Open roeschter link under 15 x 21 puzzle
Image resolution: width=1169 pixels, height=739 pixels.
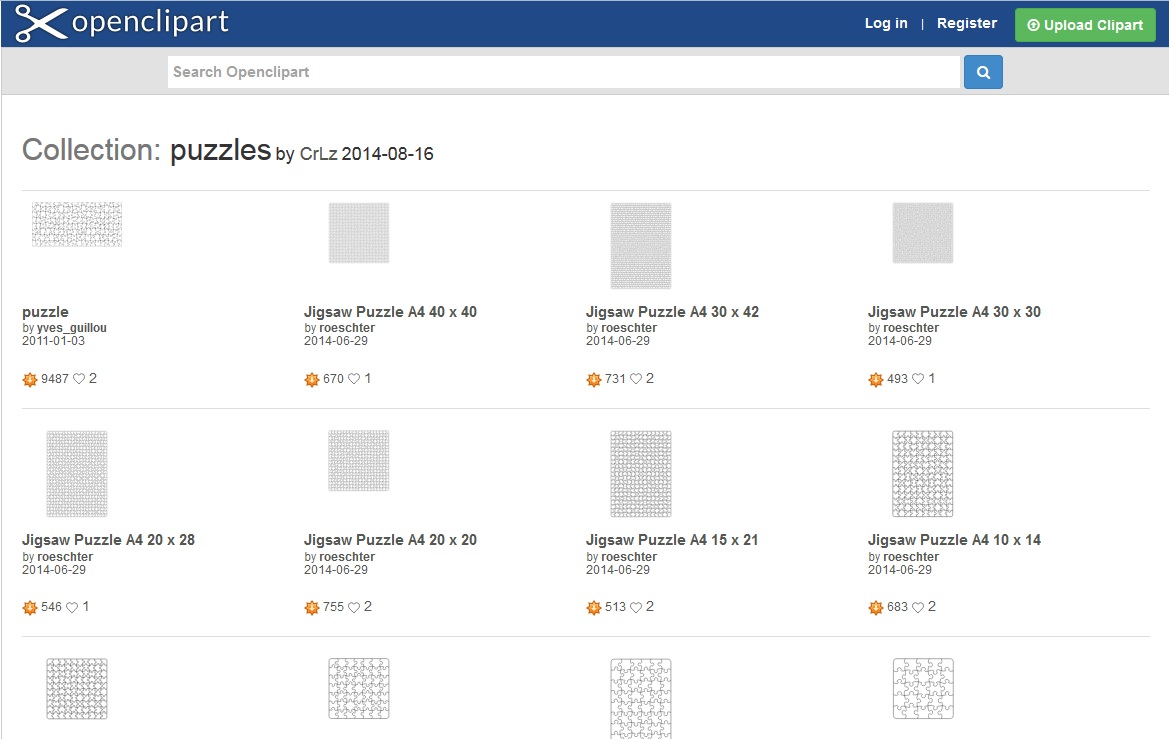point(628,557)
